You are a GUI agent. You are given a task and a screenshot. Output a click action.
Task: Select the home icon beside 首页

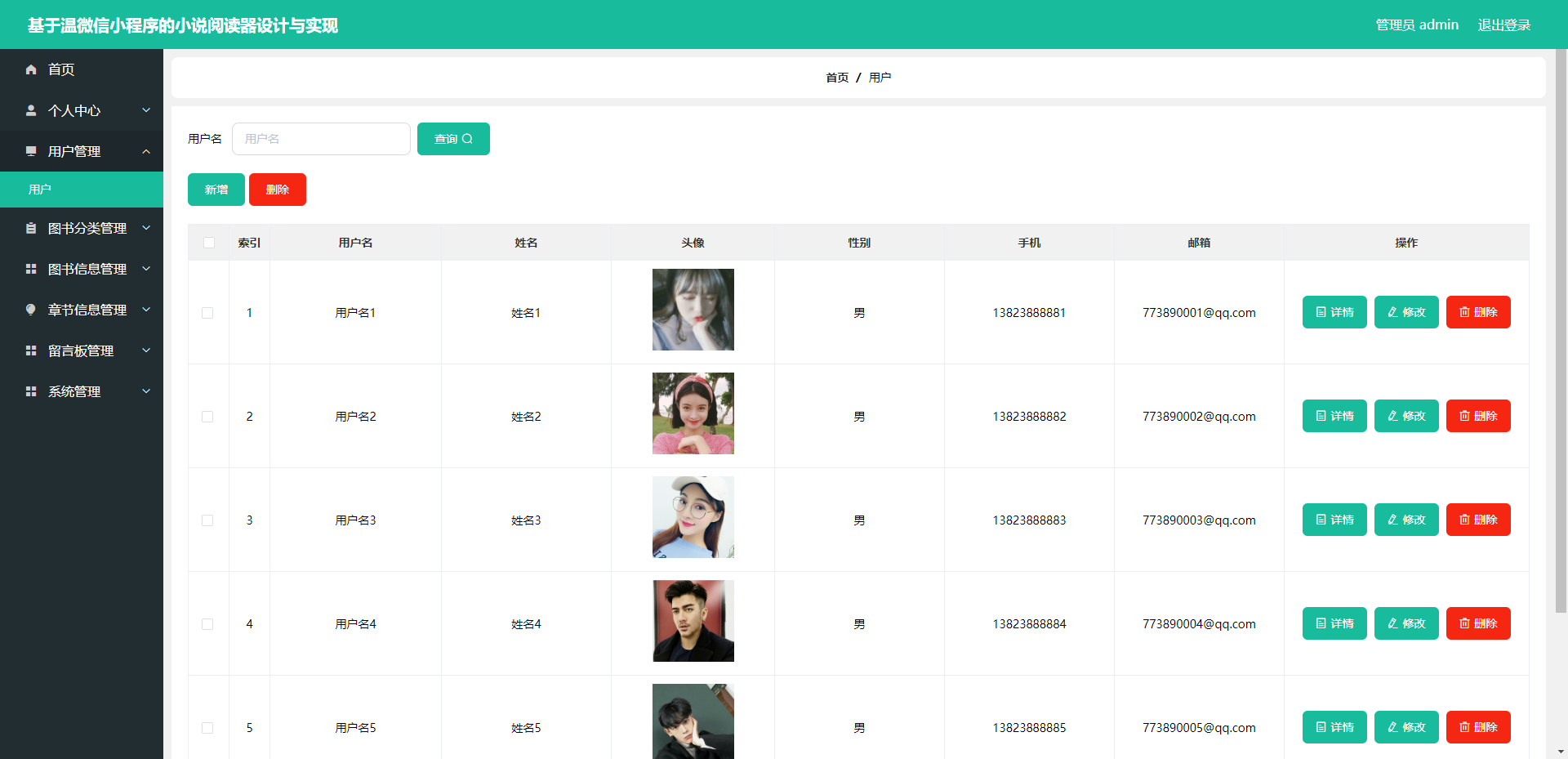[31, 69]
